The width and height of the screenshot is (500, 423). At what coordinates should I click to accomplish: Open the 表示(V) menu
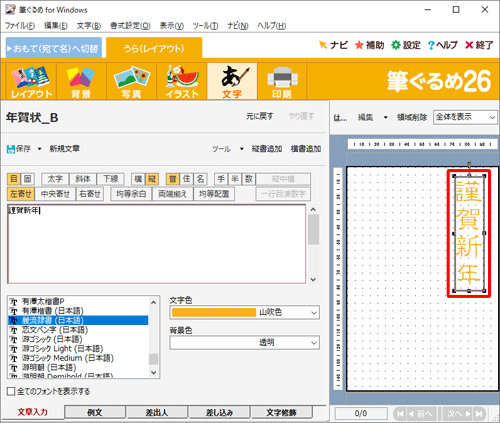click(x=171, y=26)
